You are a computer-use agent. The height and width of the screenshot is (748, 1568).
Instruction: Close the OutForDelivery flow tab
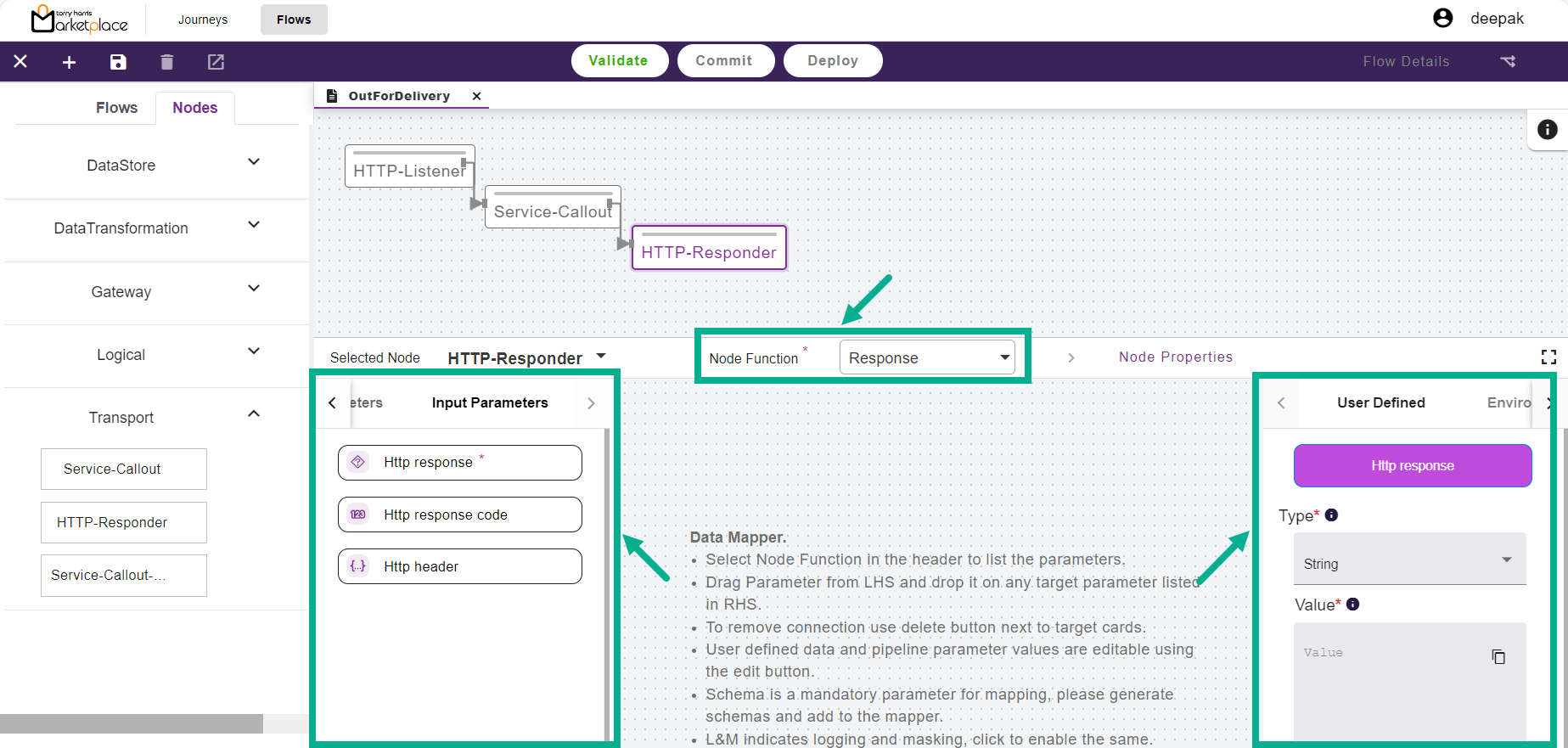click(477, 96)
